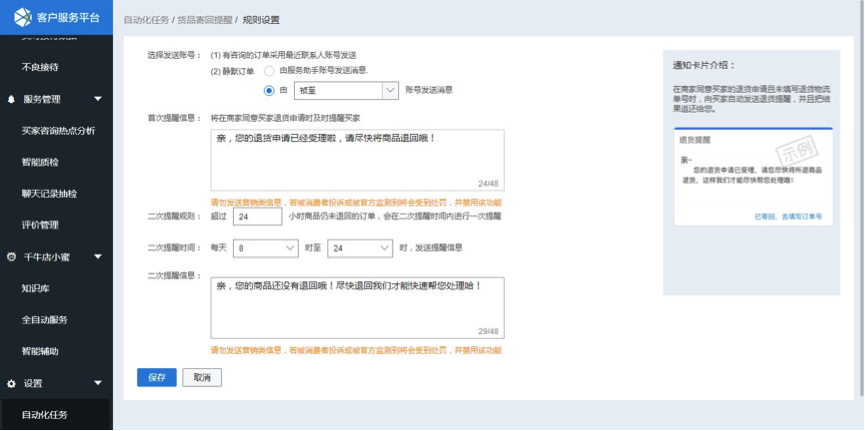
Task: Click the 自动化任务 breadcrumb link
Action: [145, 20]
